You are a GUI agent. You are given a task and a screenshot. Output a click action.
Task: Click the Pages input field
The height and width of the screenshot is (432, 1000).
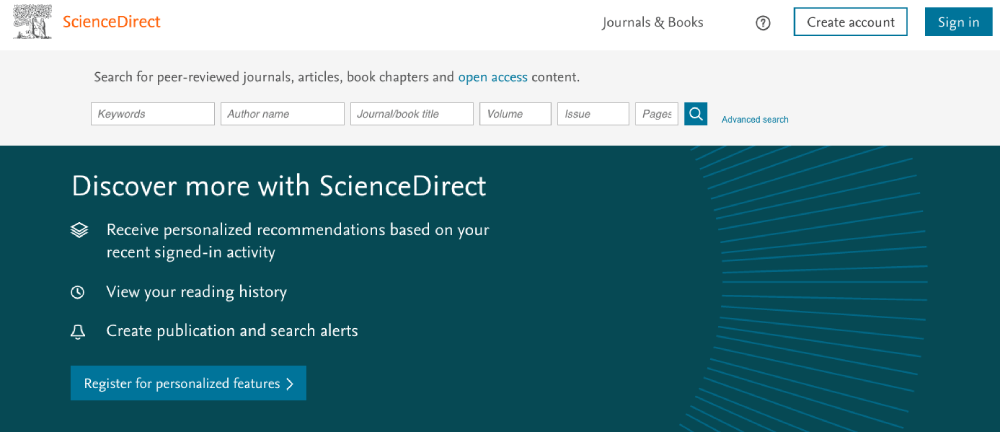click(656, 114)
